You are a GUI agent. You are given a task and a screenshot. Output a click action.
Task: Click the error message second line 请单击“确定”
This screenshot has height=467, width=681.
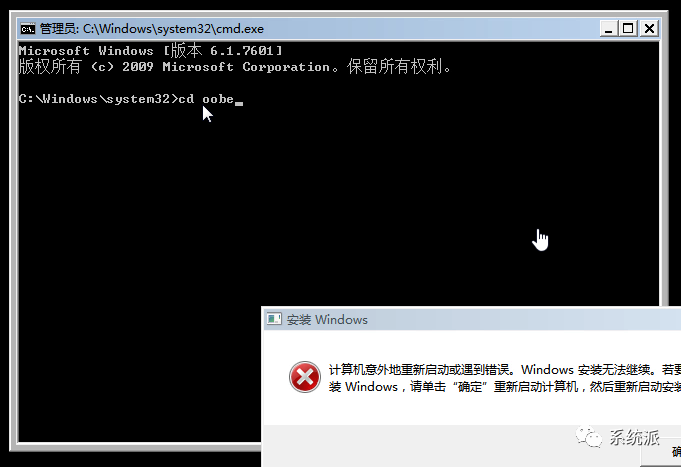(x=505, y=386)
